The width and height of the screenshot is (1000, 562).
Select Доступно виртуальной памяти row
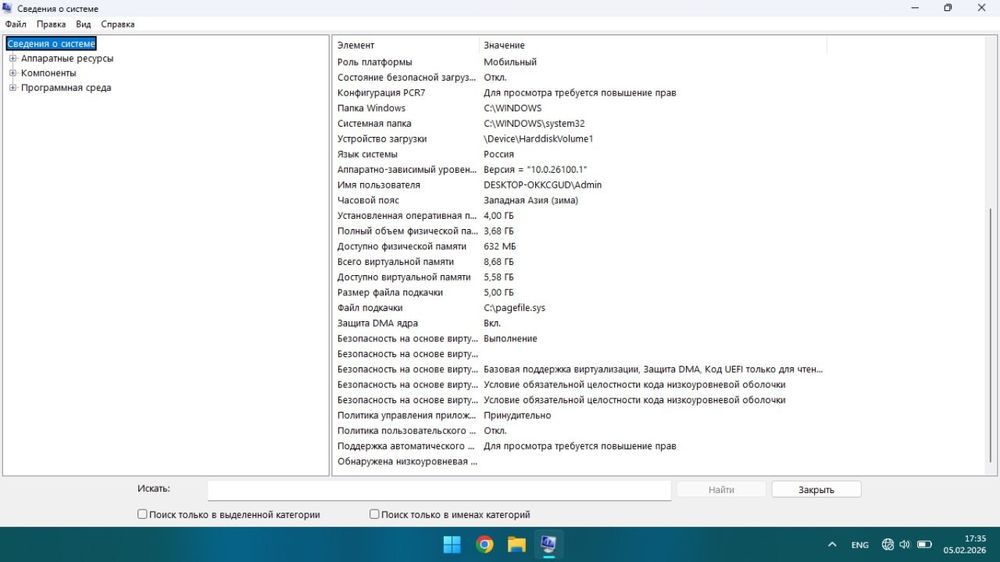pyautogui.click(x=580, y=277)
